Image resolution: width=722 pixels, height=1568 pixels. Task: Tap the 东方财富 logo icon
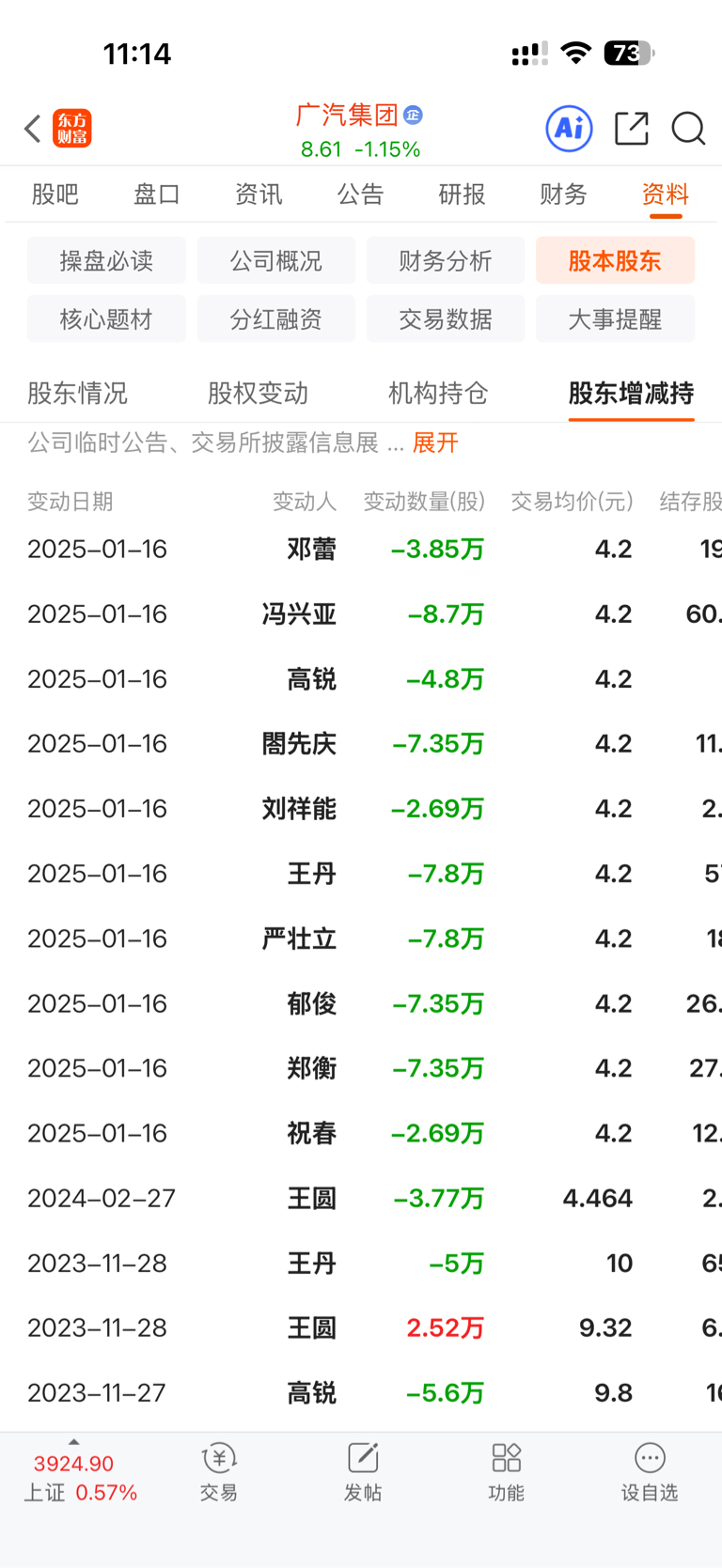(x=72, y=129)
